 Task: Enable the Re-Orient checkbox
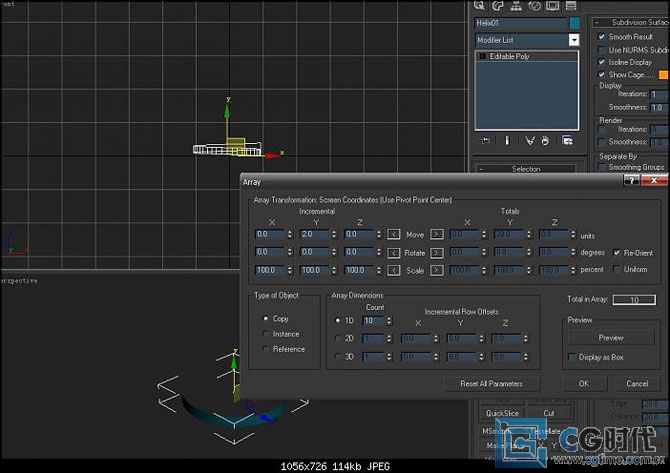point(617,253)
